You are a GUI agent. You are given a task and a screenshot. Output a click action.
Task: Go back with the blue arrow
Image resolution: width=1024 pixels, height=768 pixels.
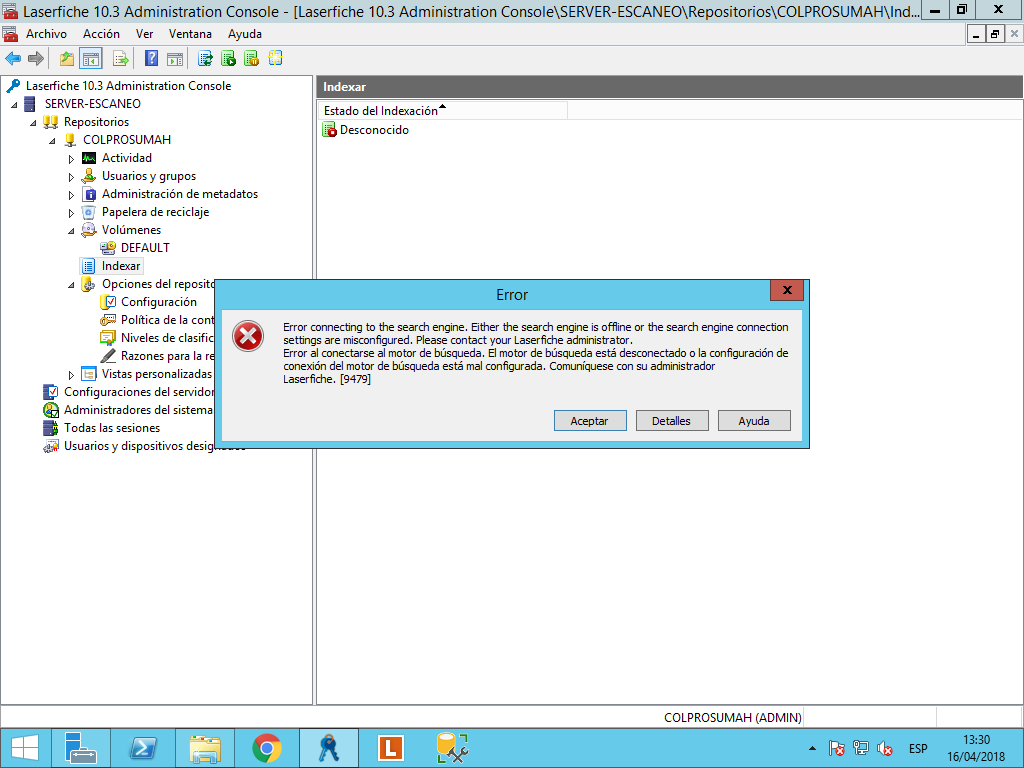tap(13, 59)
